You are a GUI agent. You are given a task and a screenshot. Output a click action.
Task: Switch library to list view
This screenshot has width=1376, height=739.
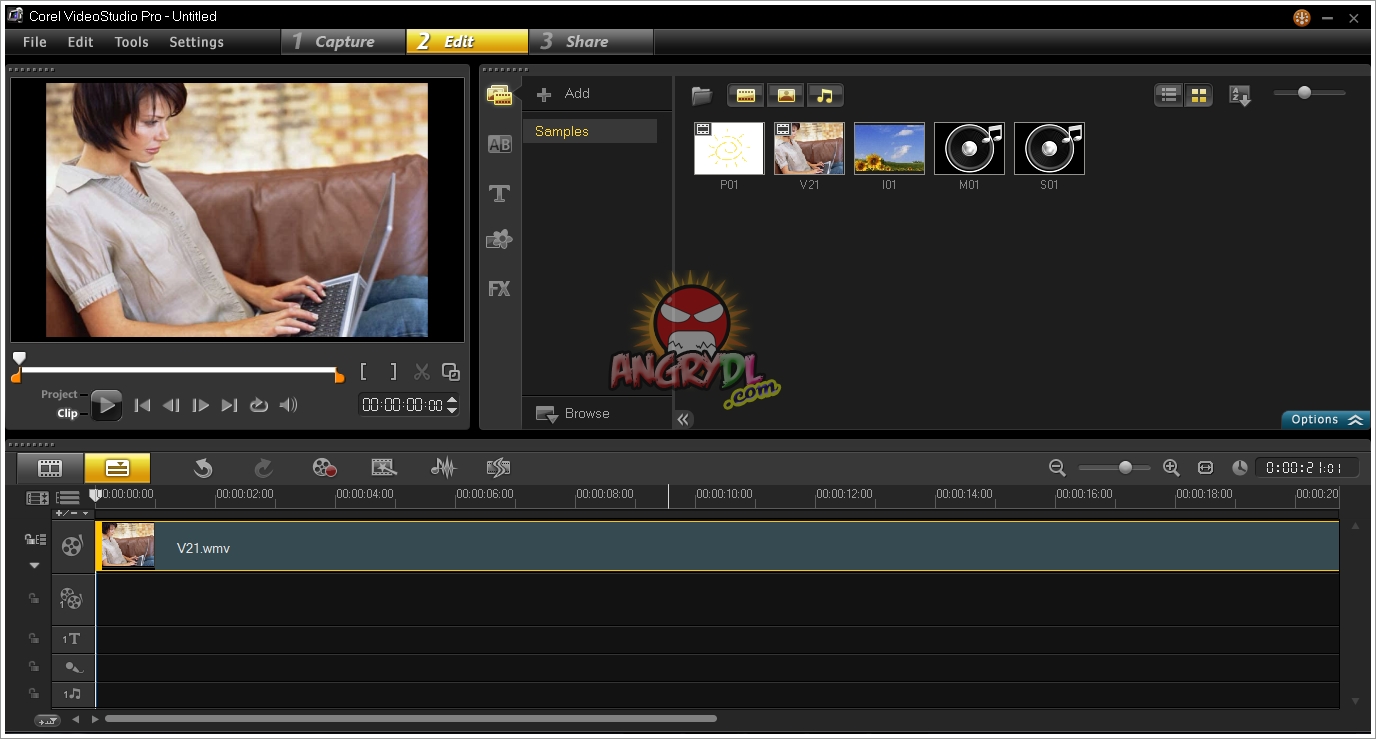1169,96
